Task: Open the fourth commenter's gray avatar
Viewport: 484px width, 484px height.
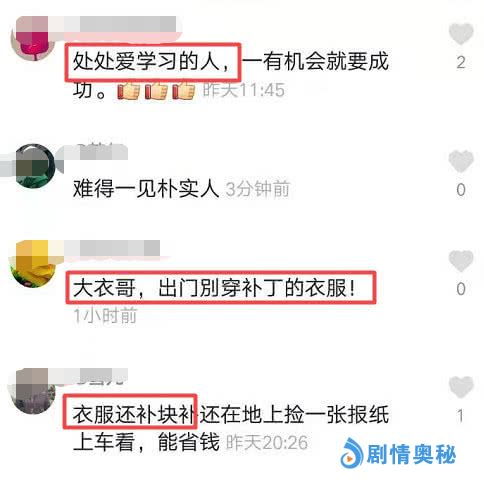Action: tap(33, 391)
